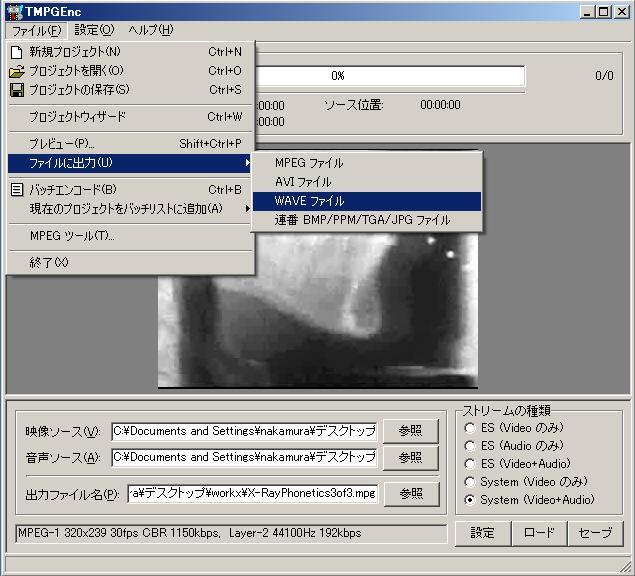Select AVI ファイル output option

pyautogui.click(x=367, y=182)
